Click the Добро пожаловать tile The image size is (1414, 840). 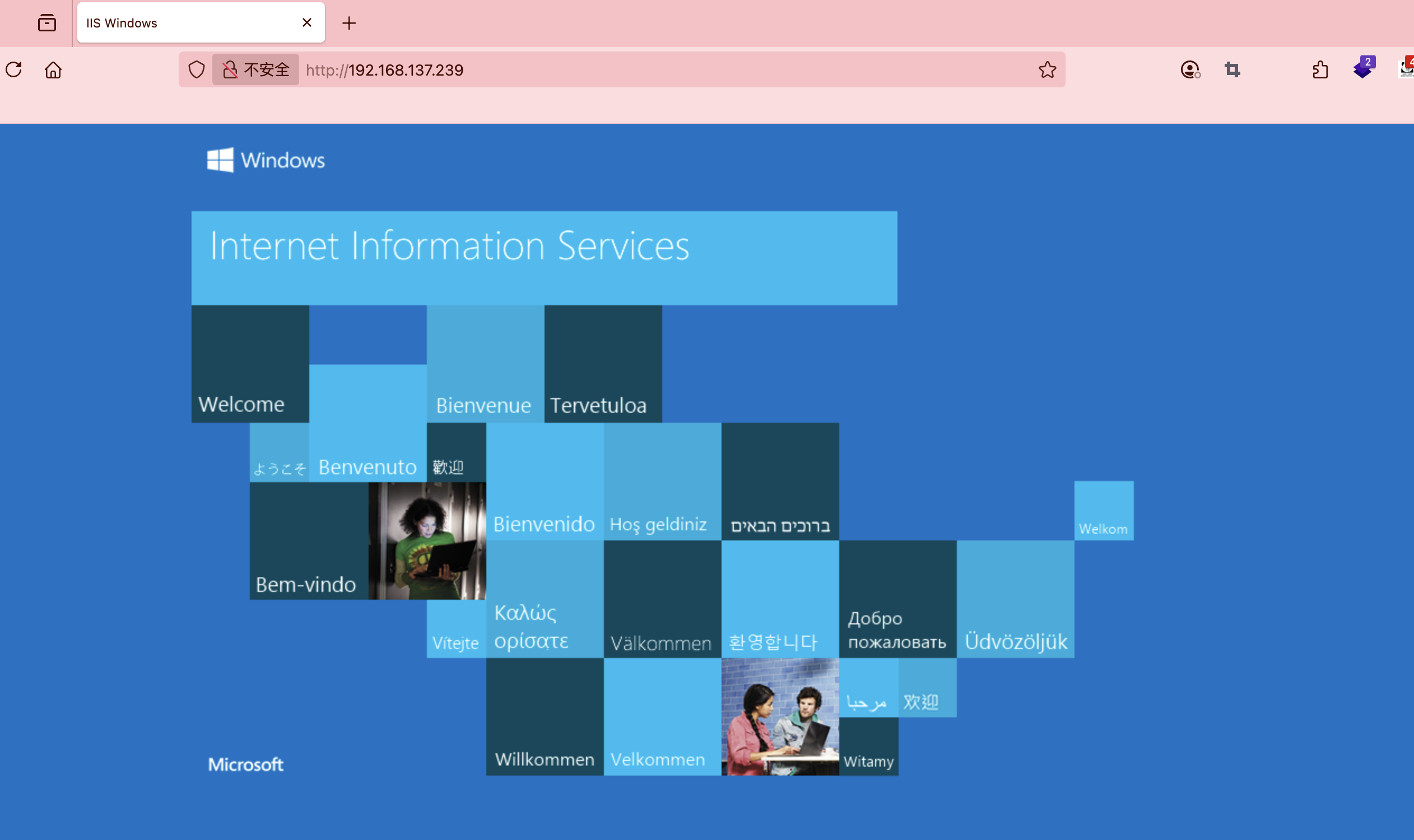point(898,599)
